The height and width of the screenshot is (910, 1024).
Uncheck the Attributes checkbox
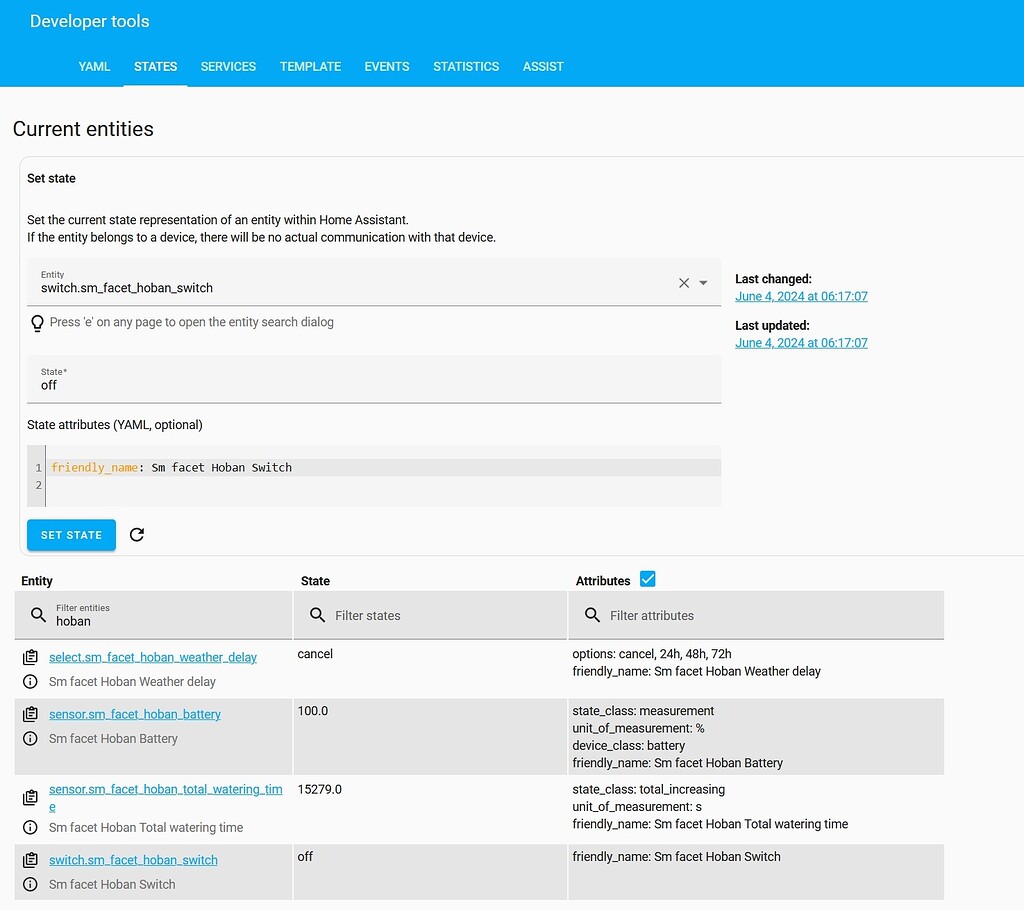pyautogui.click(x=648, y=578)
